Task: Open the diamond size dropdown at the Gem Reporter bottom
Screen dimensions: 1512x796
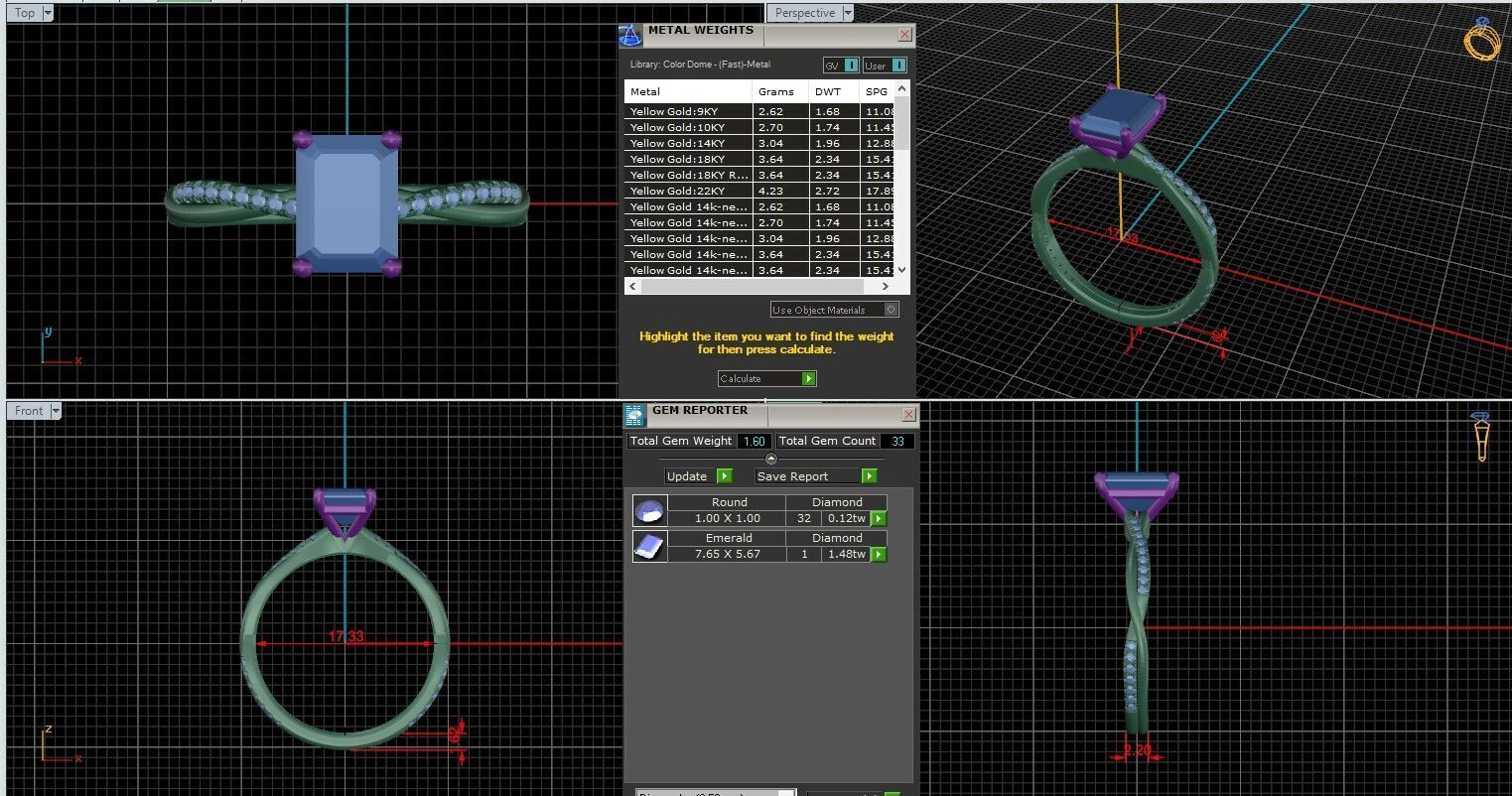Action: pyautogui.click(x=716, y=792)
